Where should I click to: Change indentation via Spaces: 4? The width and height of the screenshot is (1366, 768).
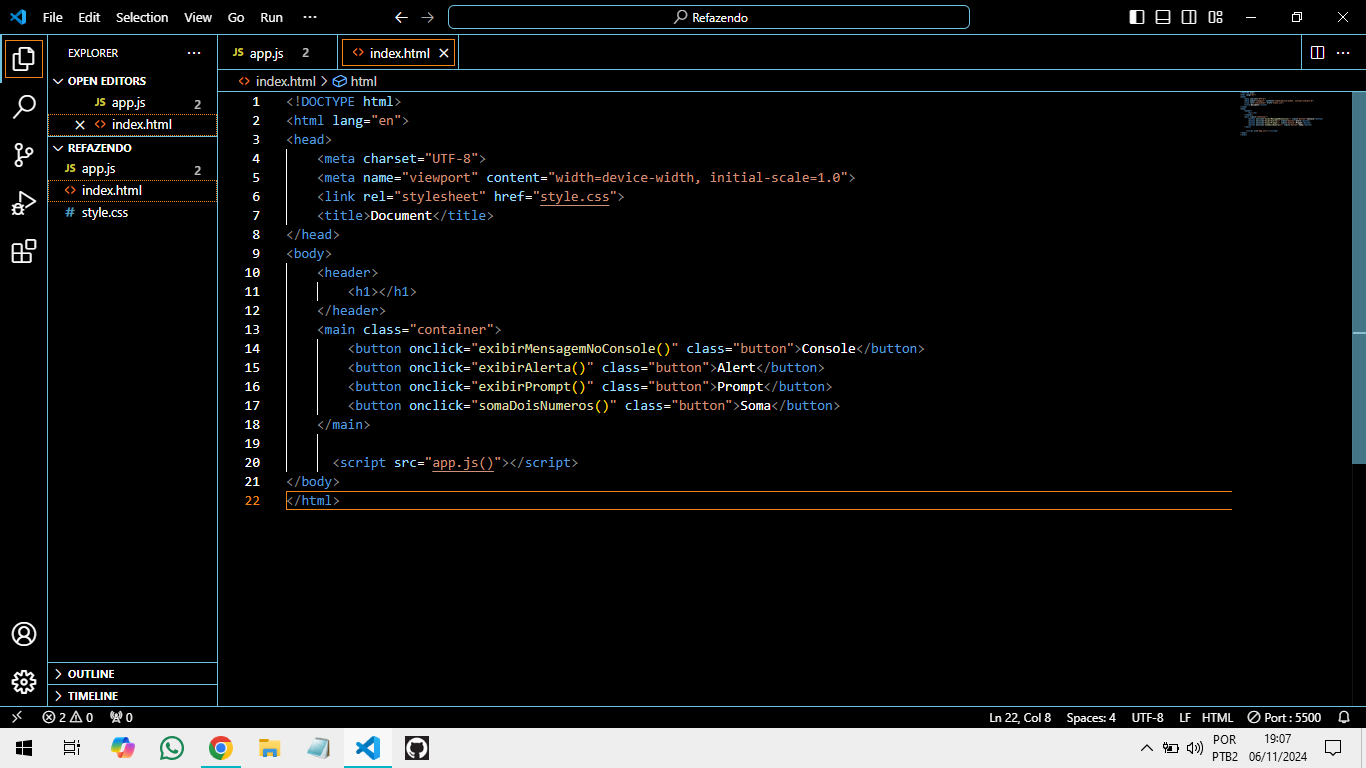pos(1091,717)
